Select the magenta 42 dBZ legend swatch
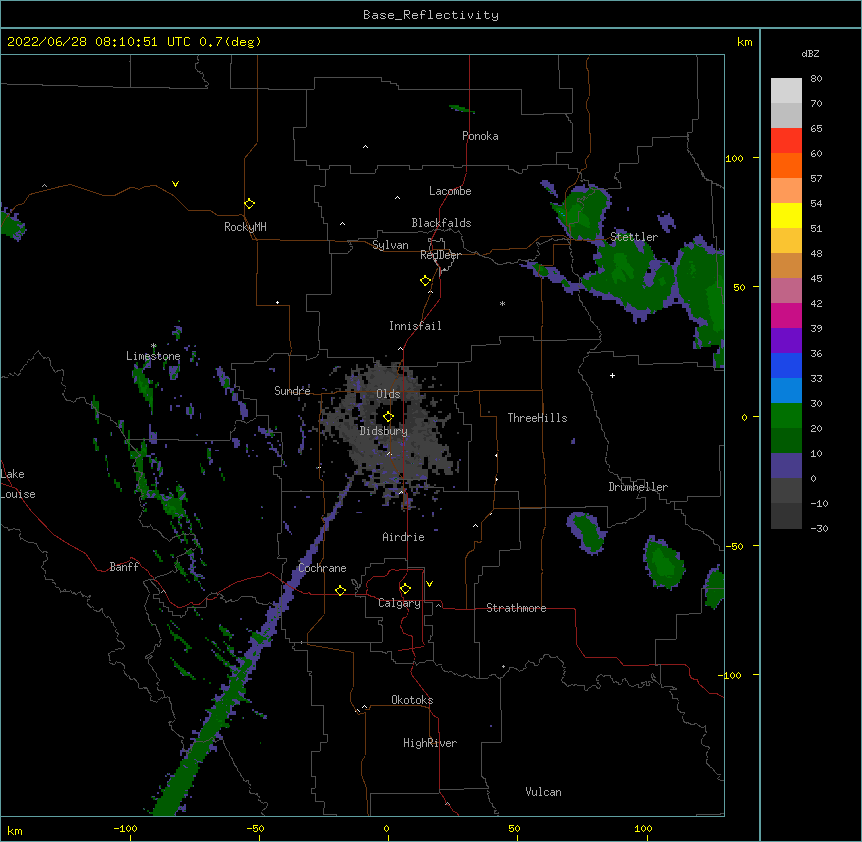This screenshot has width=862, height=842. pyautogui.click(x=786, y=315)
